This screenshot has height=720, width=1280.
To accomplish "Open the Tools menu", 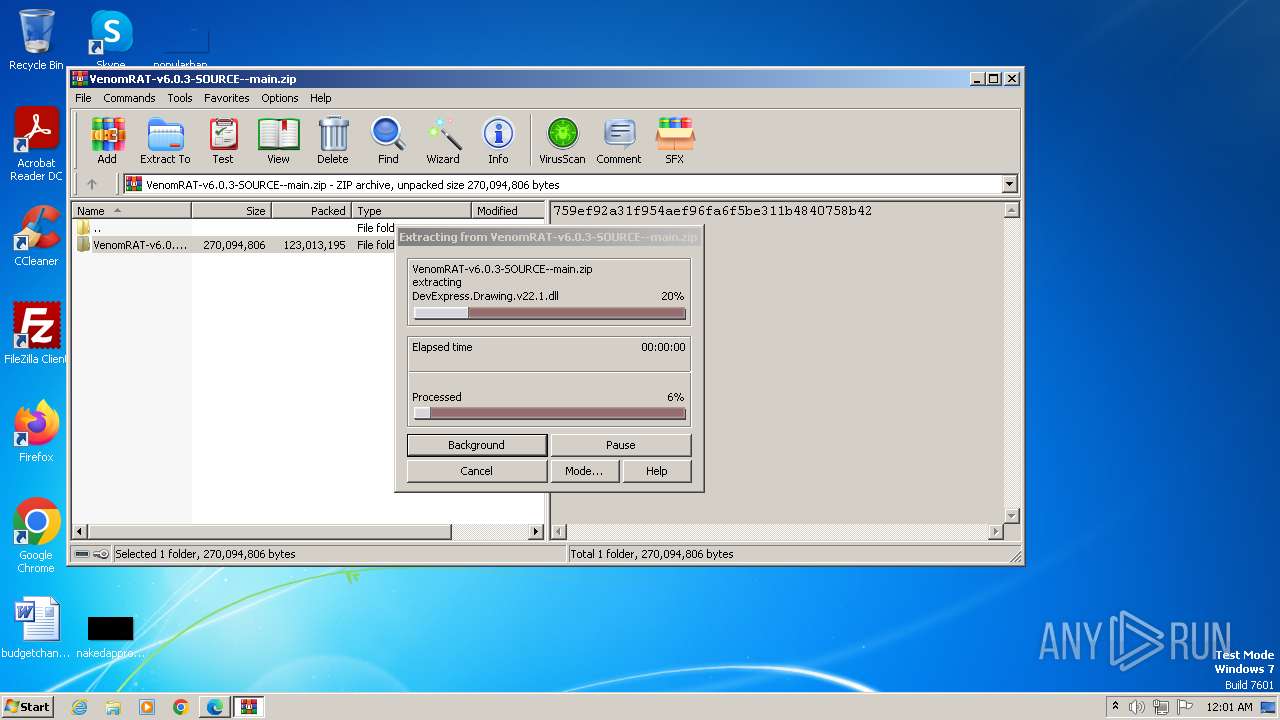I will [x=180, y=98].
